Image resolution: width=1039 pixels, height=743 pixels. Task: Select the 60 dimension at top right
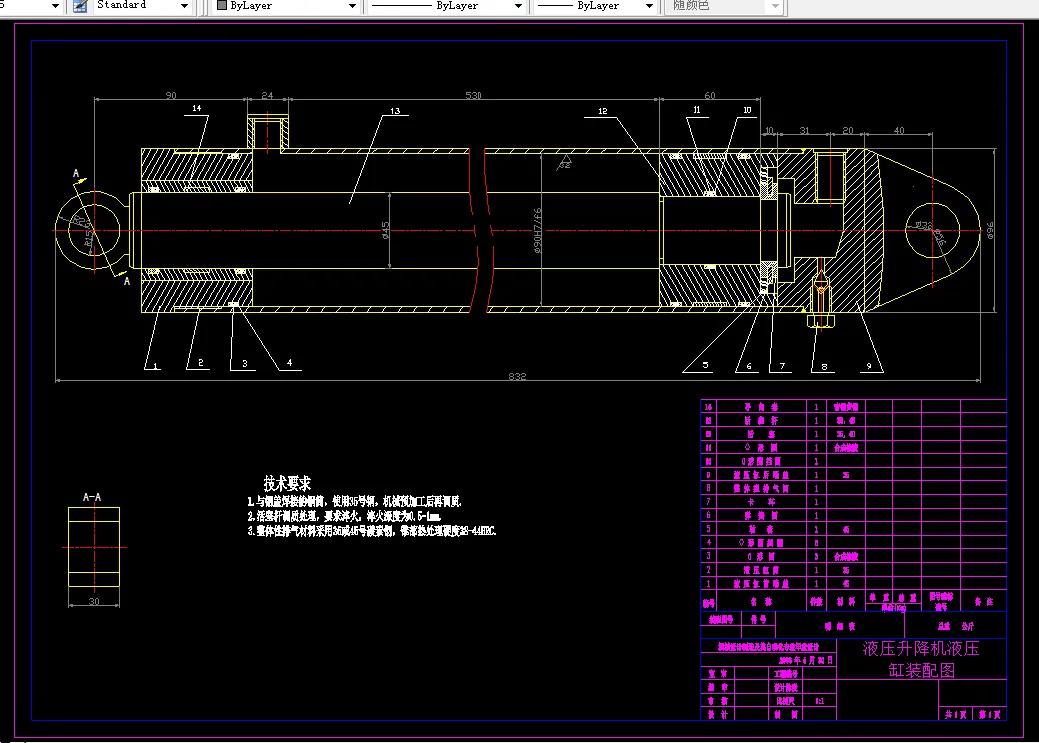tap(710, 95)
